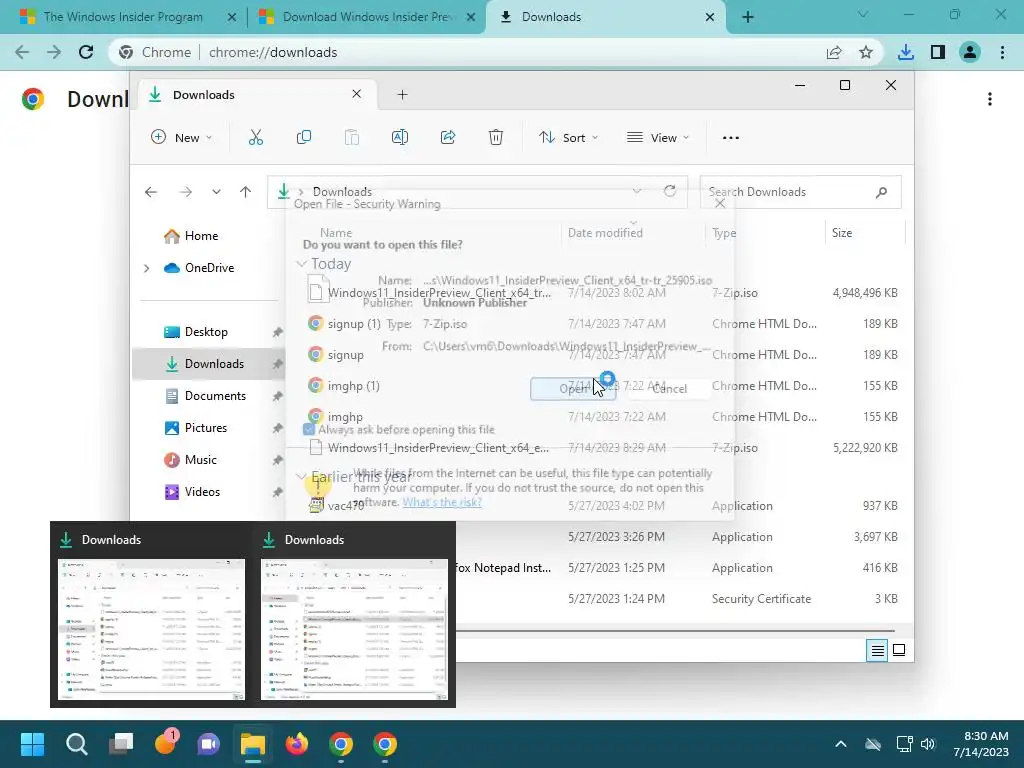The height and width of the screenshot is (768, 1024).
Task: Select the 'imghp (1)' file row
Action: tap(602, 385)
